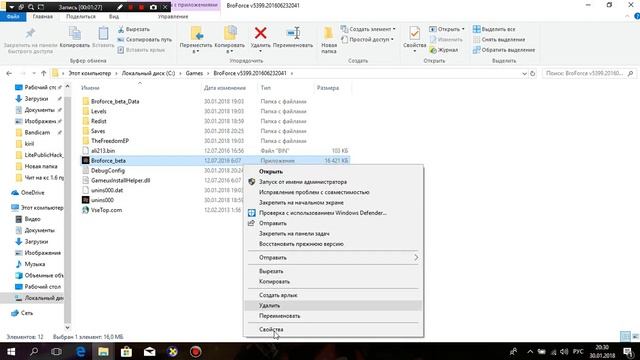The width and height of the screenshot is (640, 360).
Task: Go up one folder level with the up arrow
Action: [x=44, y=73]
